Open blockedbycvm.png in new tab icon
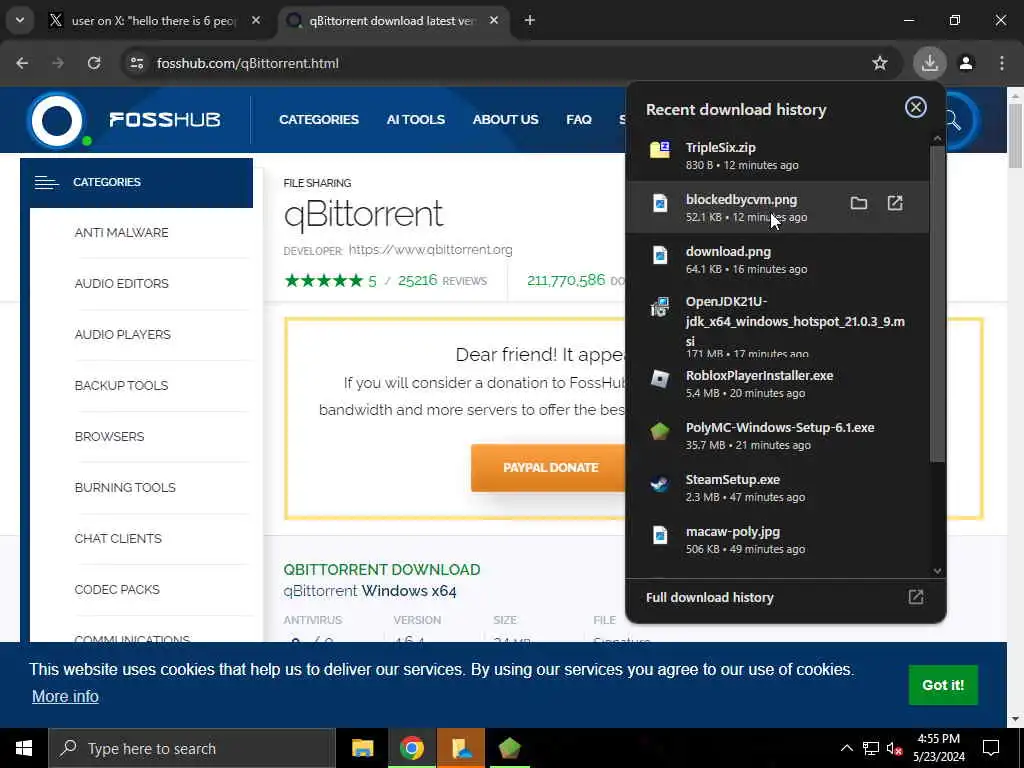1024x768 pixels. (895, 203)
